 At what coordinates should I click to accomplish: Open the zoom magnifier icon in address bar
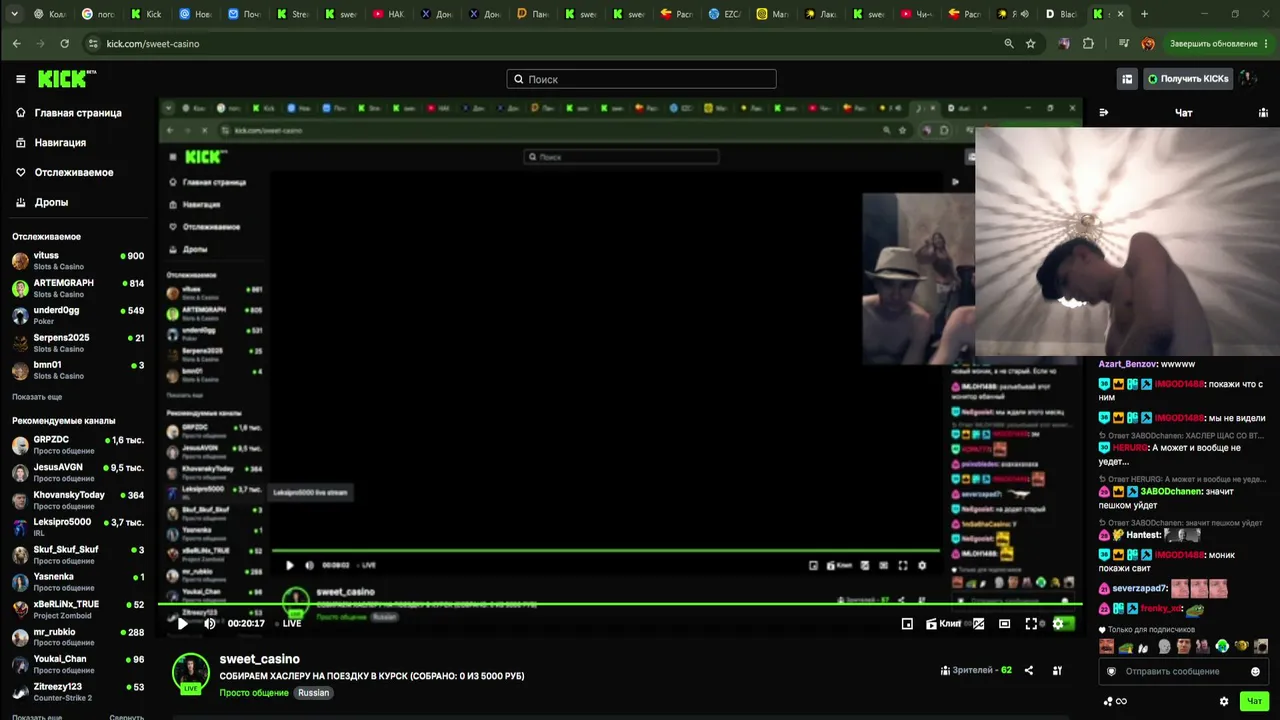[1009, 44]
